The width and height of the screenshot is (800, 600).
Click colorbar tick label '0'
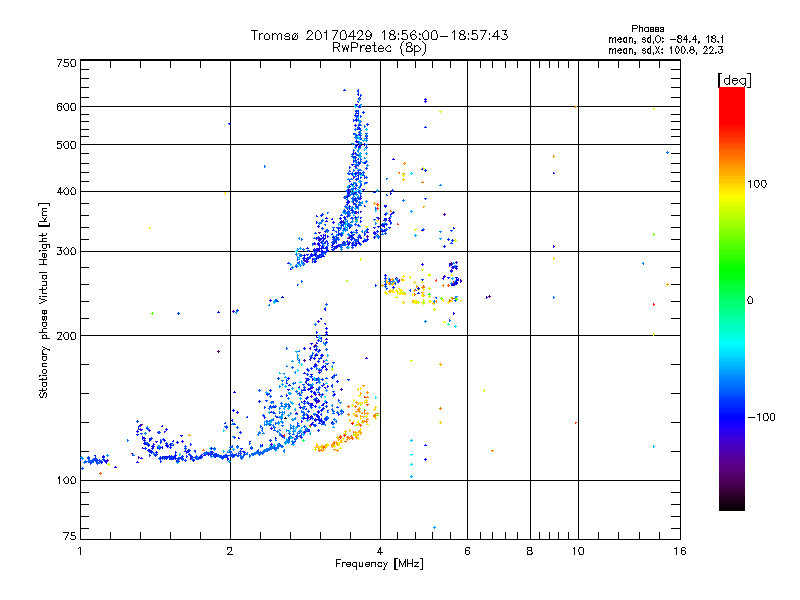point(750,301)
